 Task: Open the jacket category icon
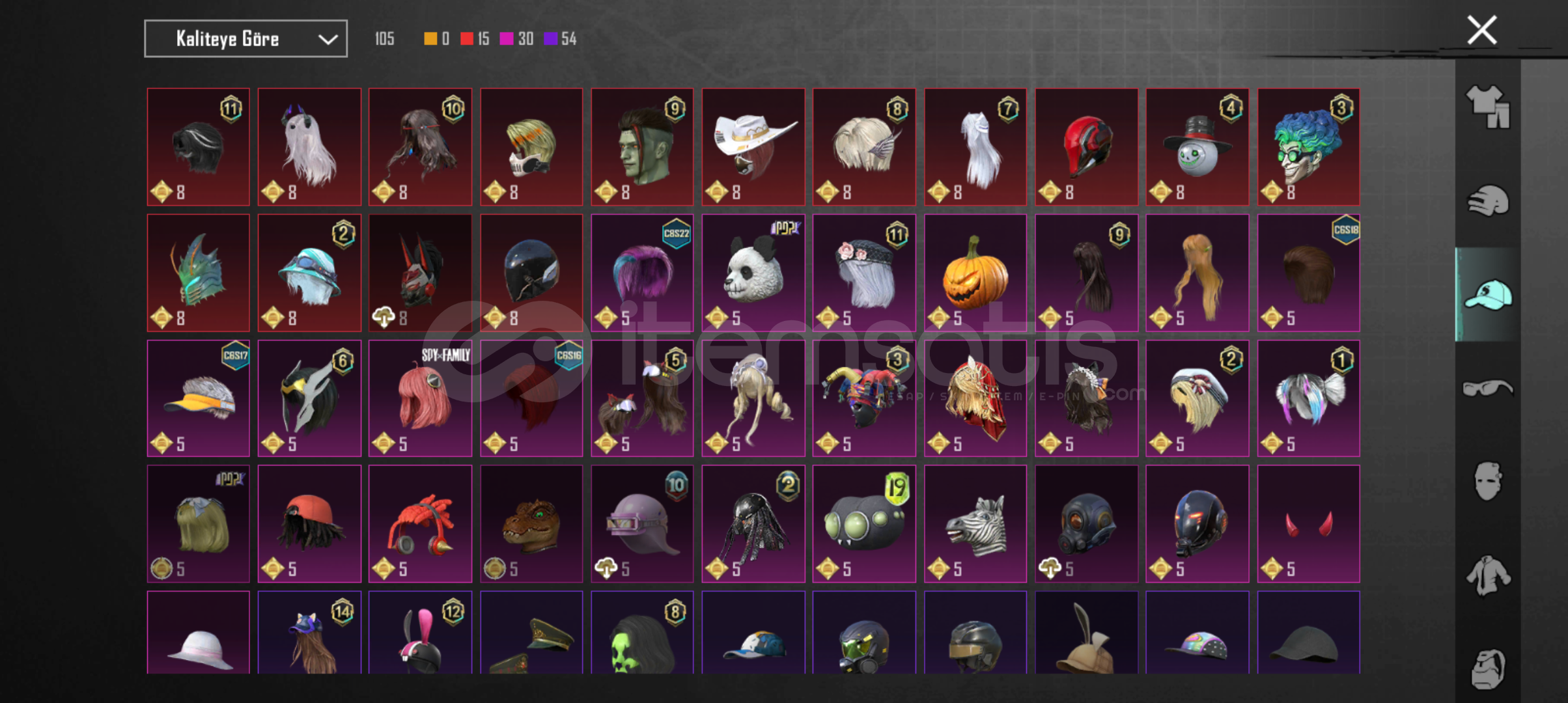(1488, 575)
